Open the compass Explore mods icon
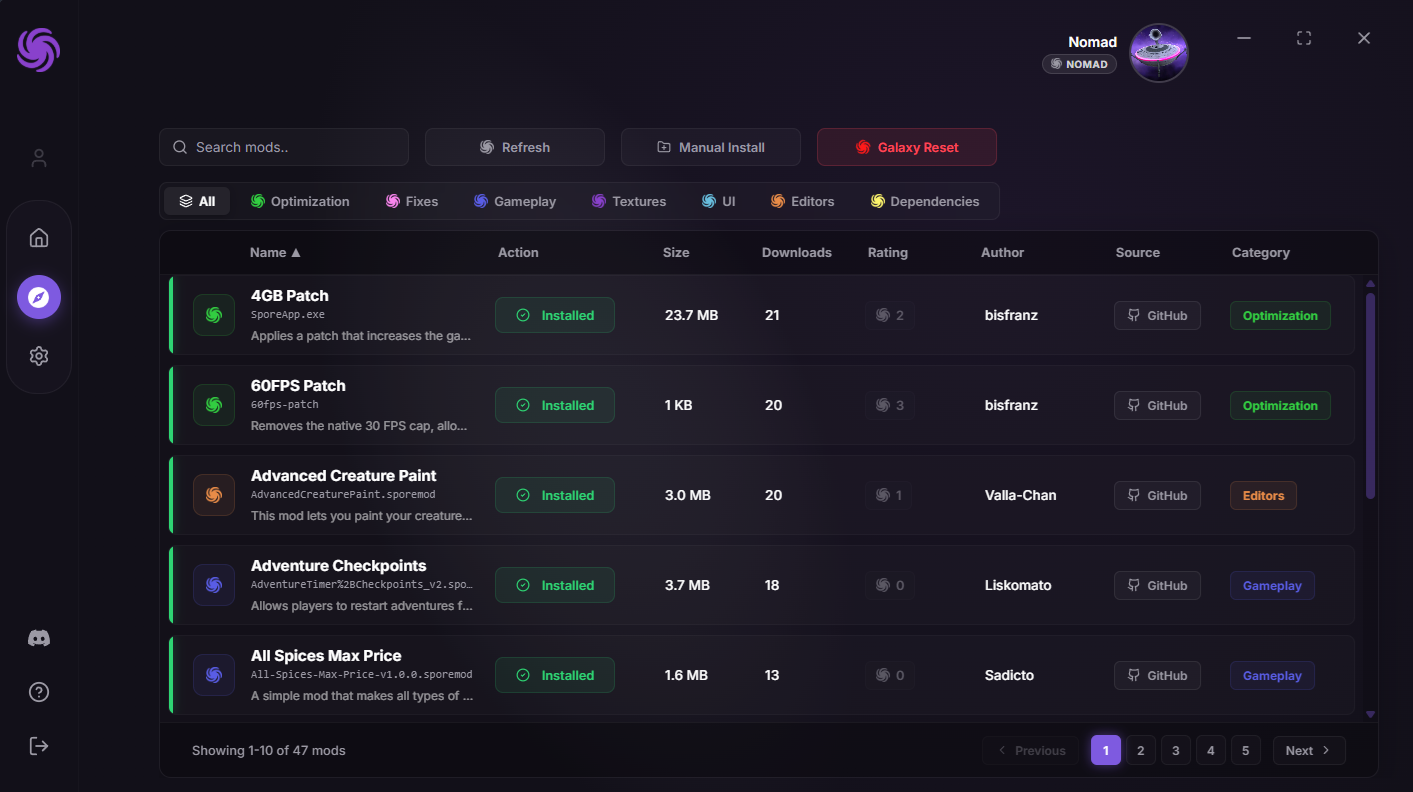Viewport: 1413px width, 792px height. (39, 297)
